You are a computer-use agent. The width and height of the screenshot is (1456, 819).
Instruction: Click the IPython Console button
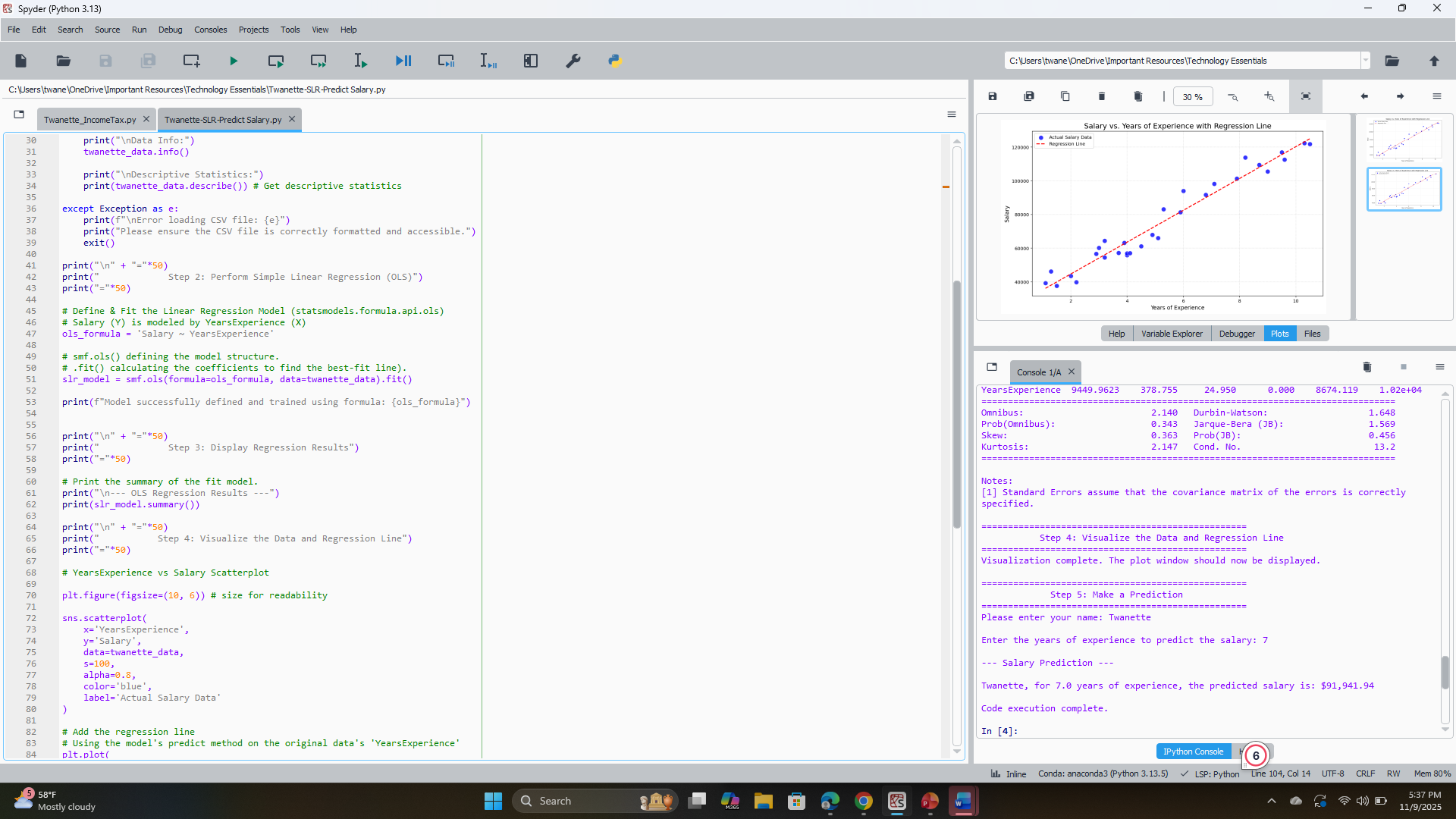click(x=1193, y=752)
